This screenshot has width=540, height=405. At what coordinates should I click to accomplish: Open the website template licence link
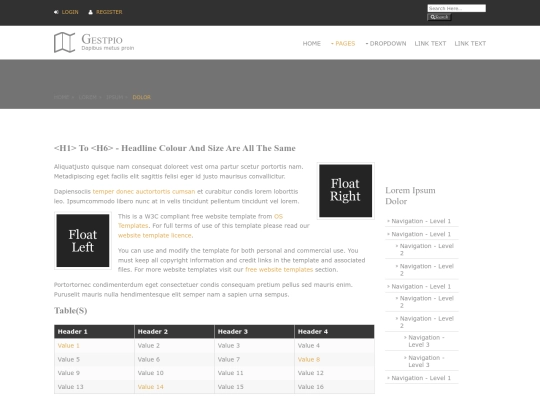(155, 236)
